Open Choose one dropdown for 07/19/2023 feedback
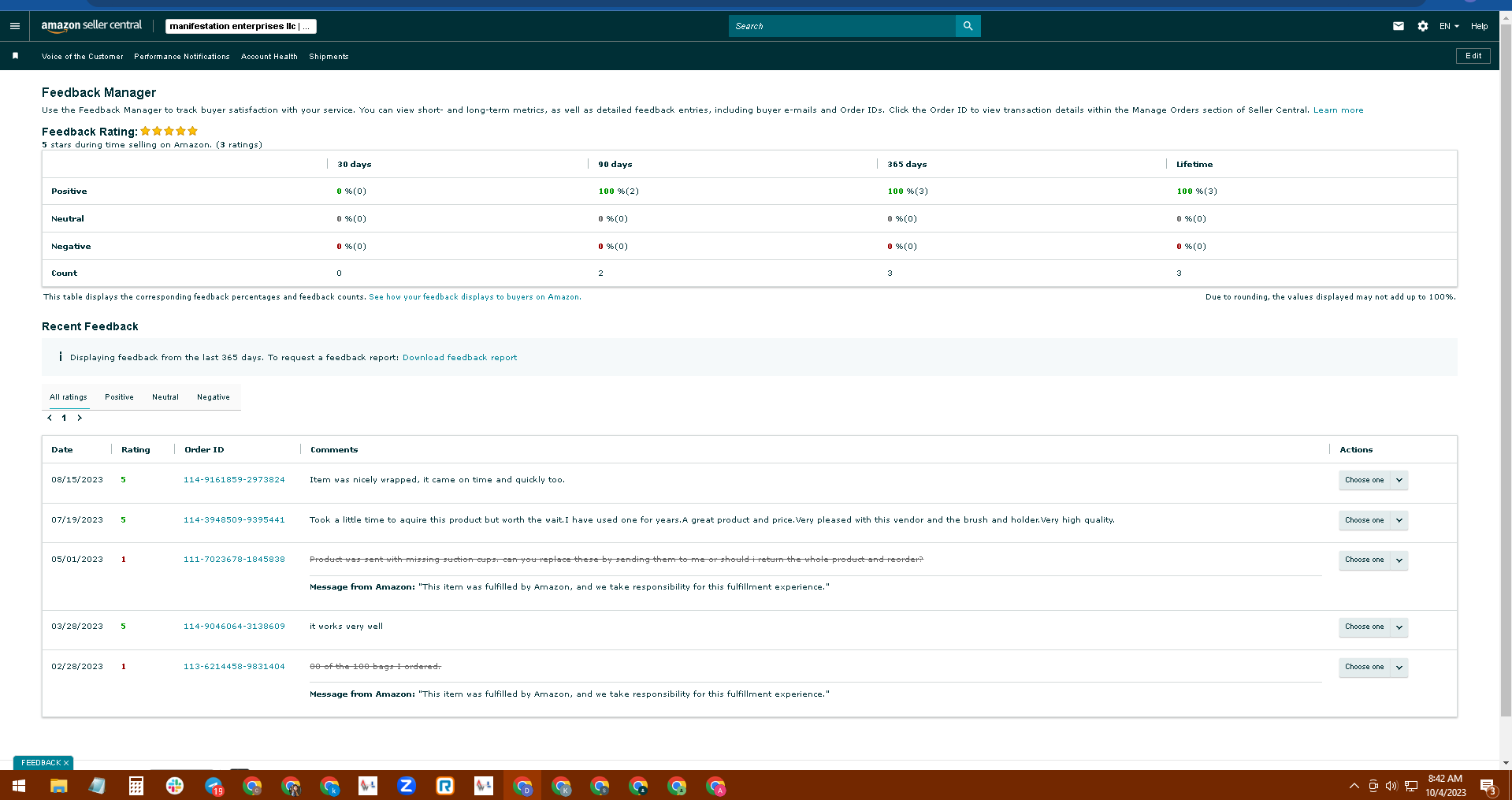 1373,520
